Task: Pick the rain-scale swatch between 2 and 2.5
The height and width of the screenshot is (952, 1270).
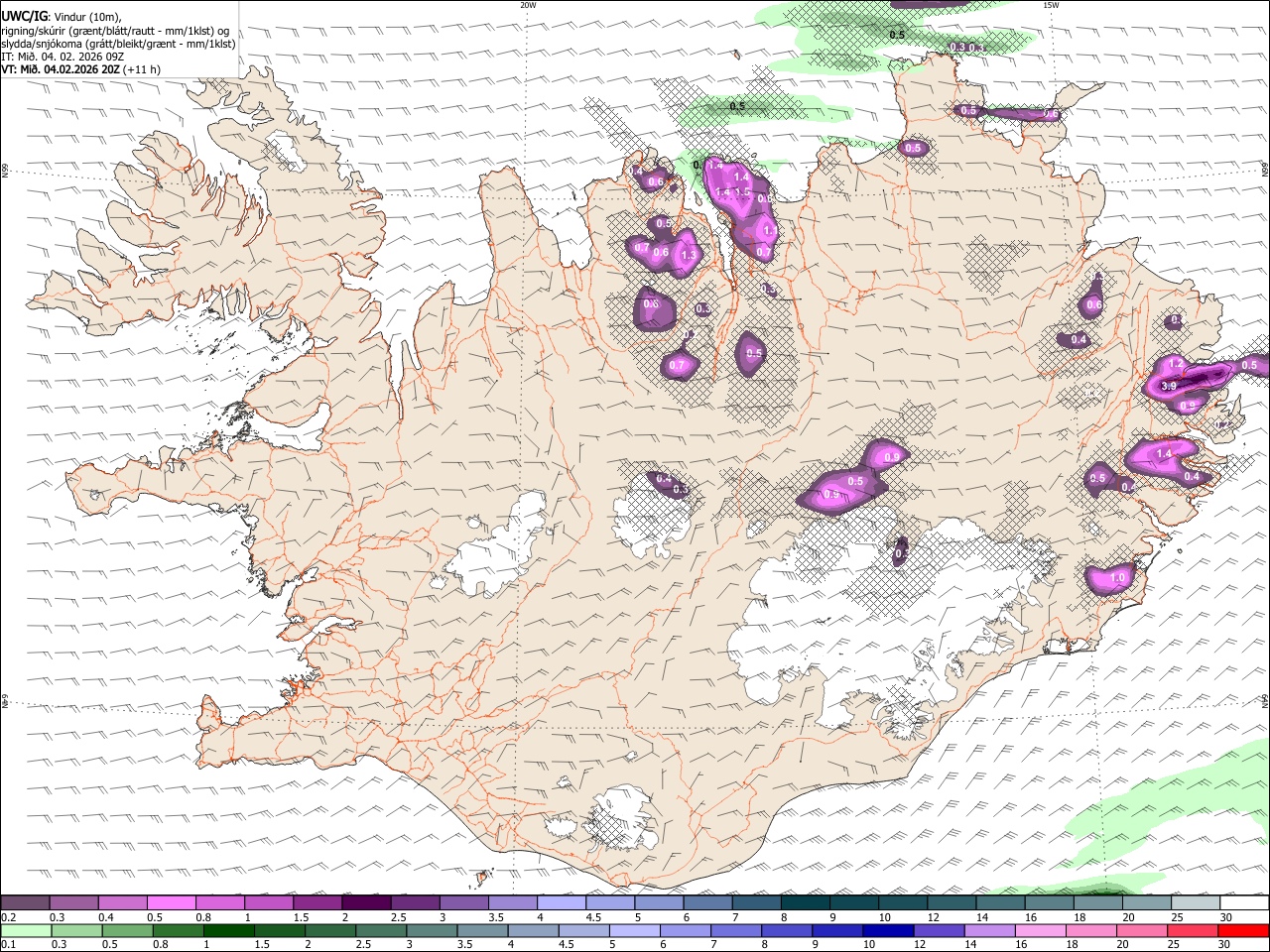Action: (330, 931)
